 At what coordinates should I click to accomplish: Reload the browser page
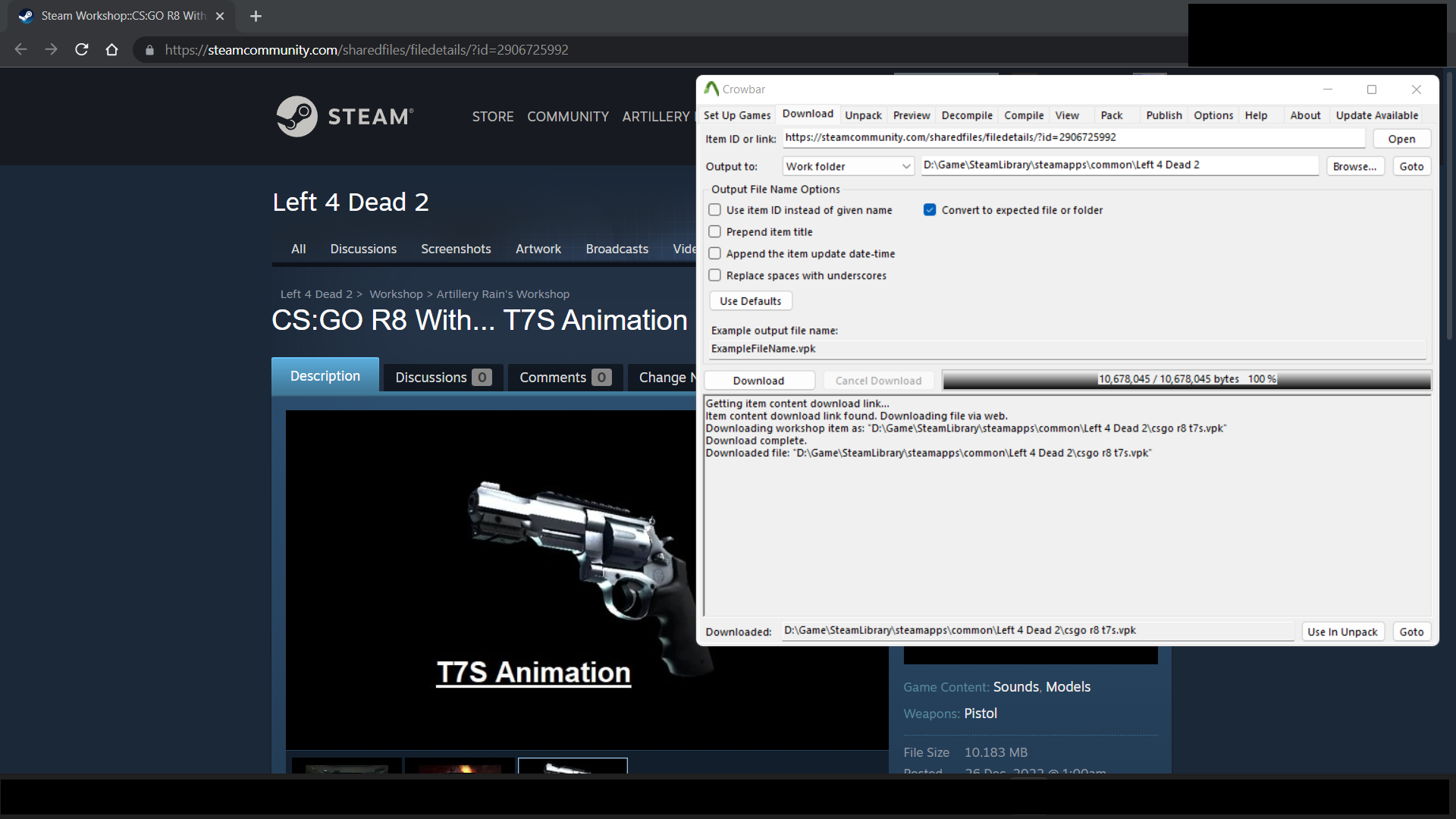tap(82, 49)
